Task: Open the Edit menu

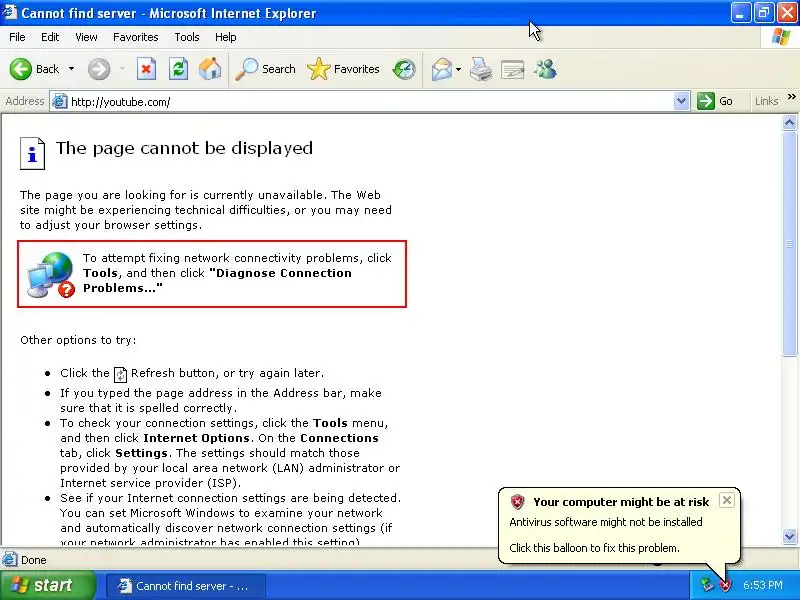Action: click(50, 37)
